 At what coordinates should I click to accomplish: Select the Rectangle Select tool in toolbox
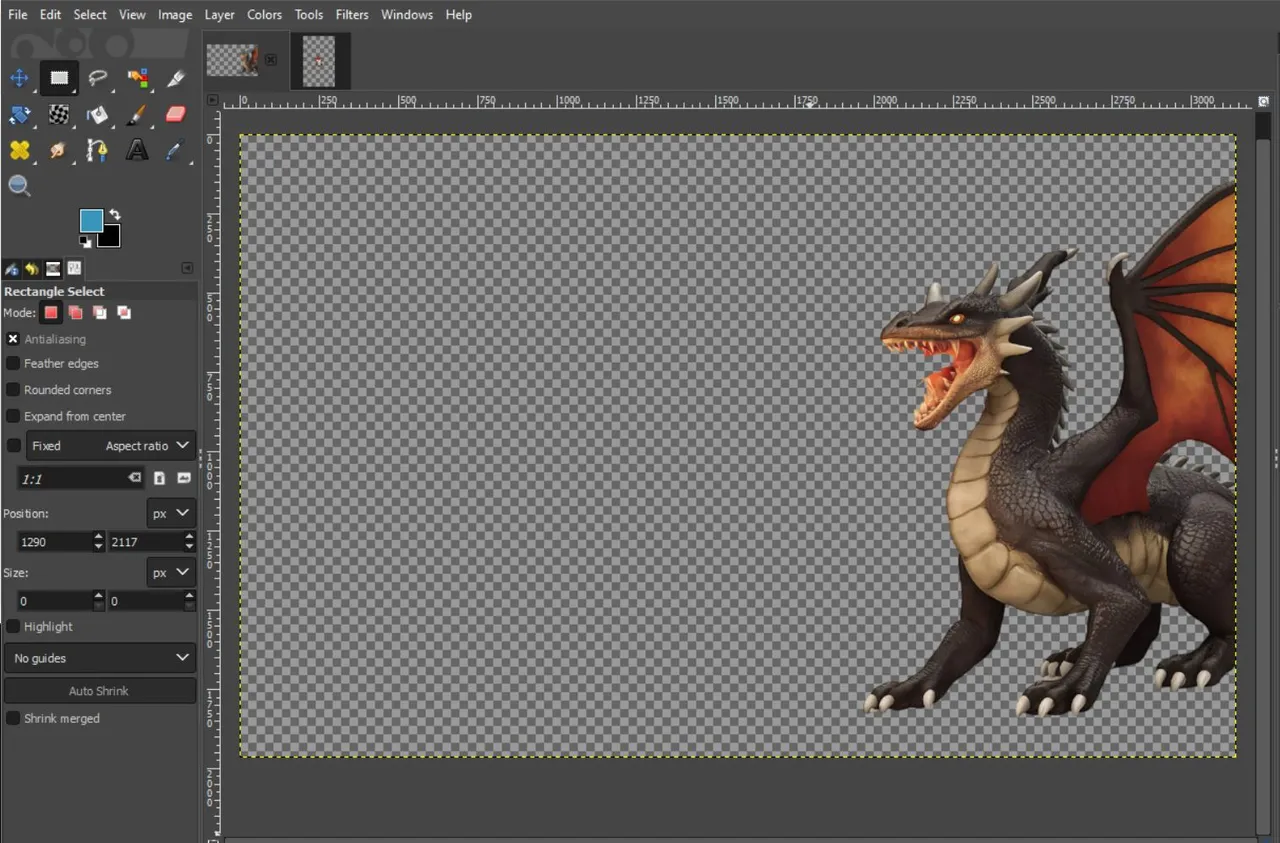[x=59, y=78]
